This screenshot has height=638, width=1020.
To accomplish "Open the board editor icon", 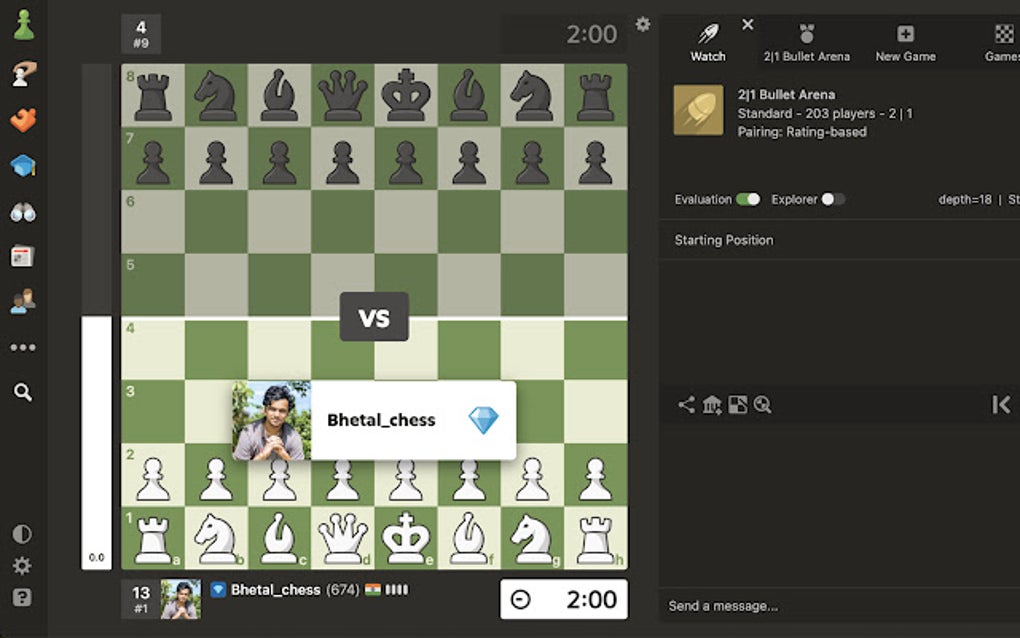I will 740,405.
